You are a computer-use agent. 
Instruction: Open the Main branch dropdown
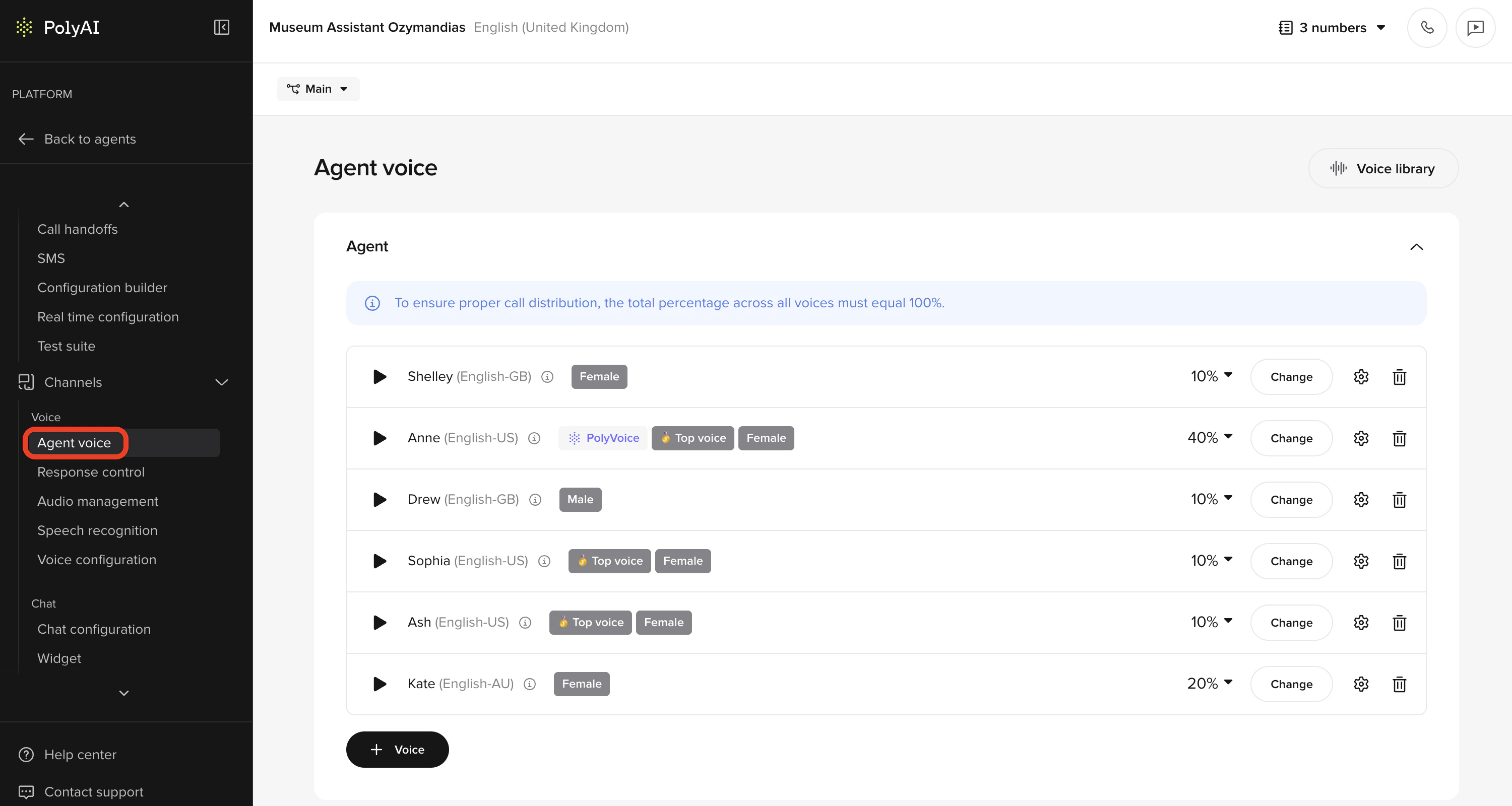(x=318, y=89)
